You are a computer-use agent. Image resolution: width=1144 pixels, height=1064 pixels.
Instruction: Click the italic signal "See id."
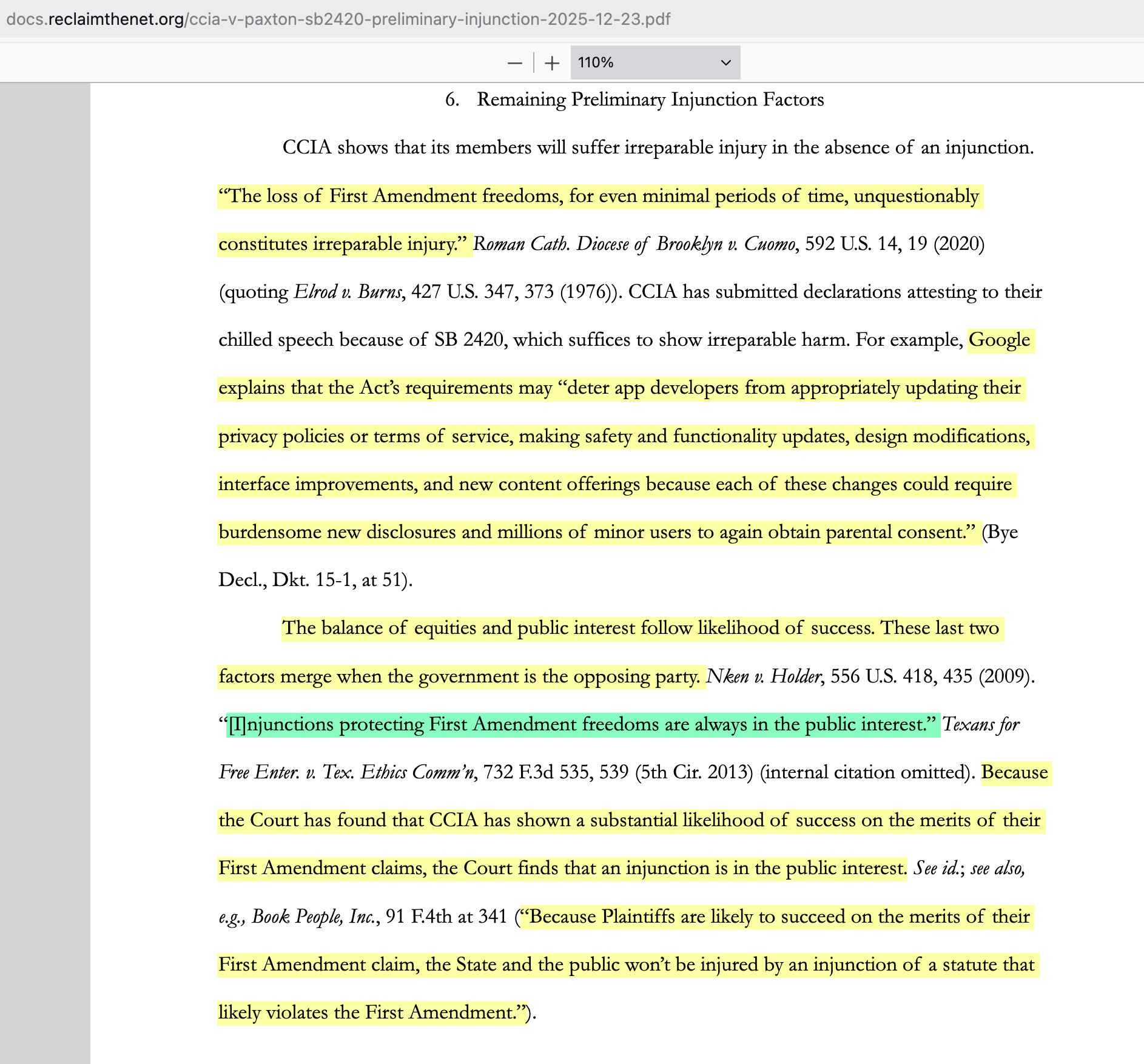[x=937, y=869]
